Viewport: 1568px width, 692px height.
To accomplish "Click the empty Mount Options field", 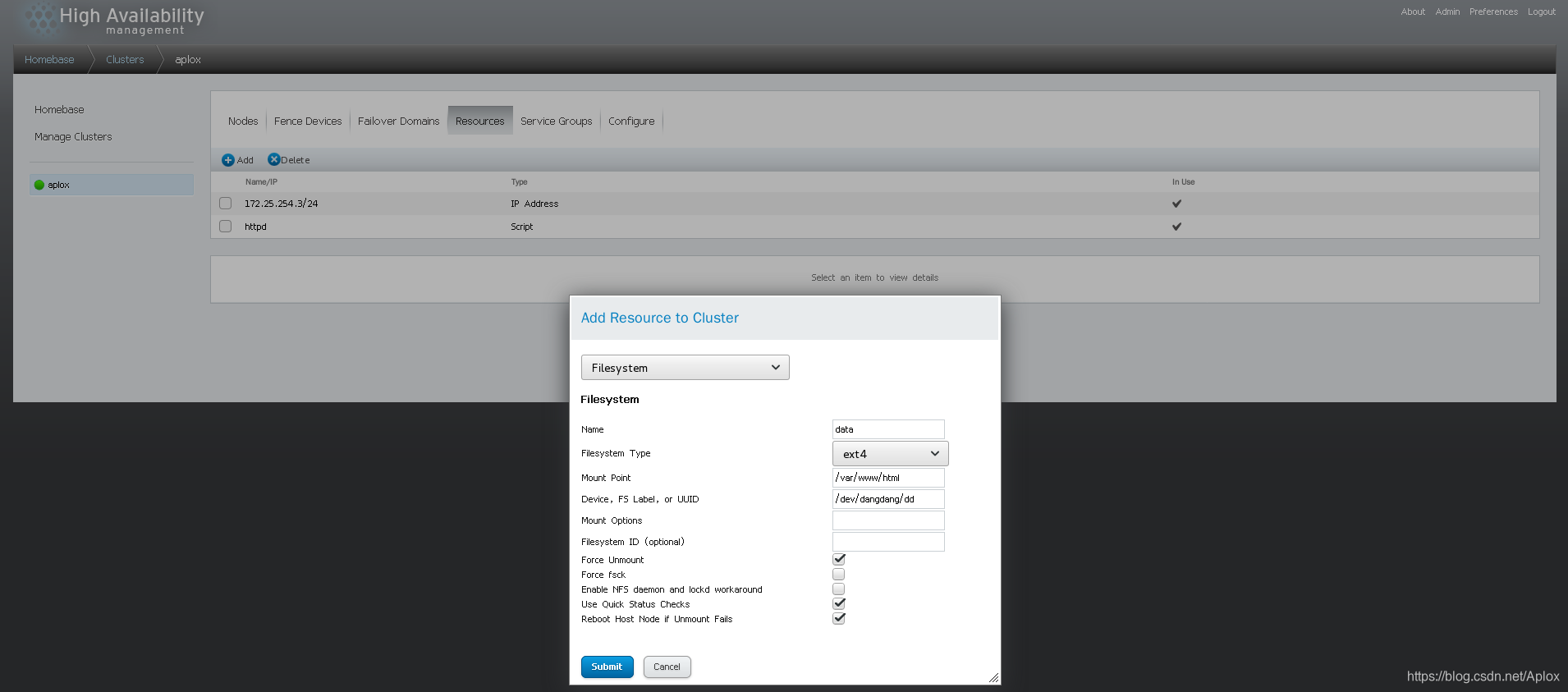I will (x=888, y=520).
